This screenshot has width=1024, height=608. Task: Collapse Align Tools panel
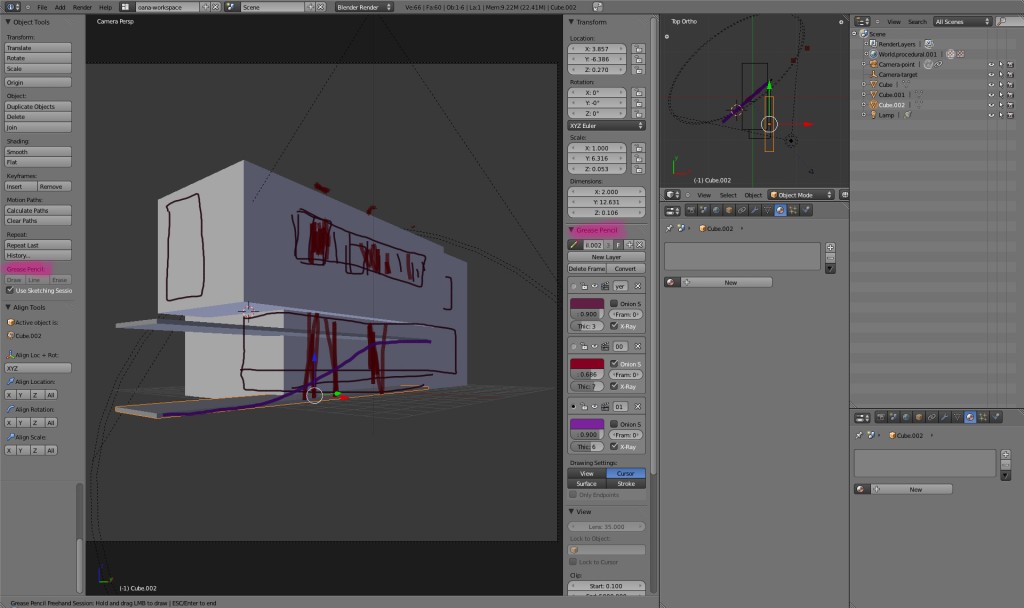pyautogui.click(x=8, y=307)
